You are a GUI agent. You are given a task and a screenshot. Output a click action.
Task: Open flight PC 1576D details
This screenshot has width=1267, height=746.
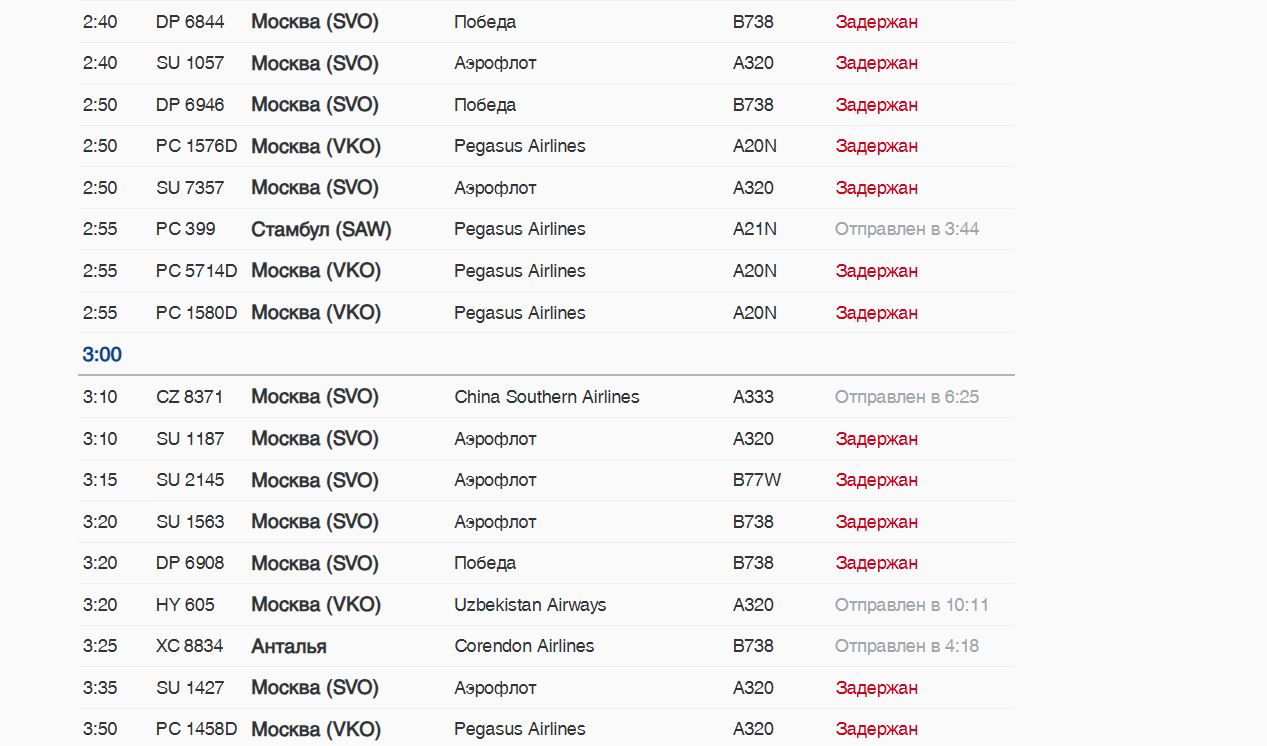pyautogui.click(x=196, y=146)
